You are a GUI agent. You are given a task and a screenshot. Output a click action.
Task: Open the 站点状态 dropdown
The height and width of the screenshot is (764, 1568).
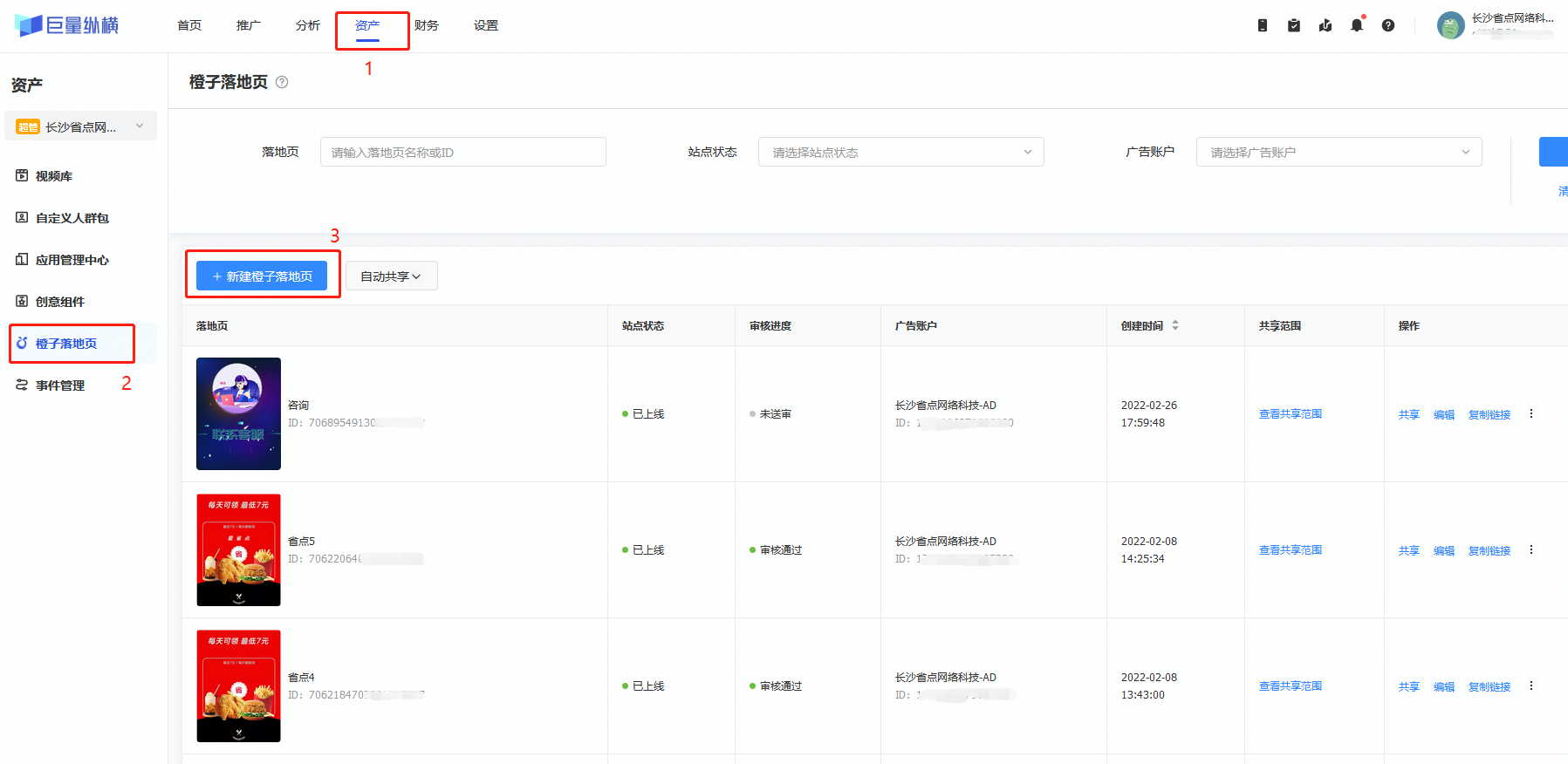tap(901, 152)
